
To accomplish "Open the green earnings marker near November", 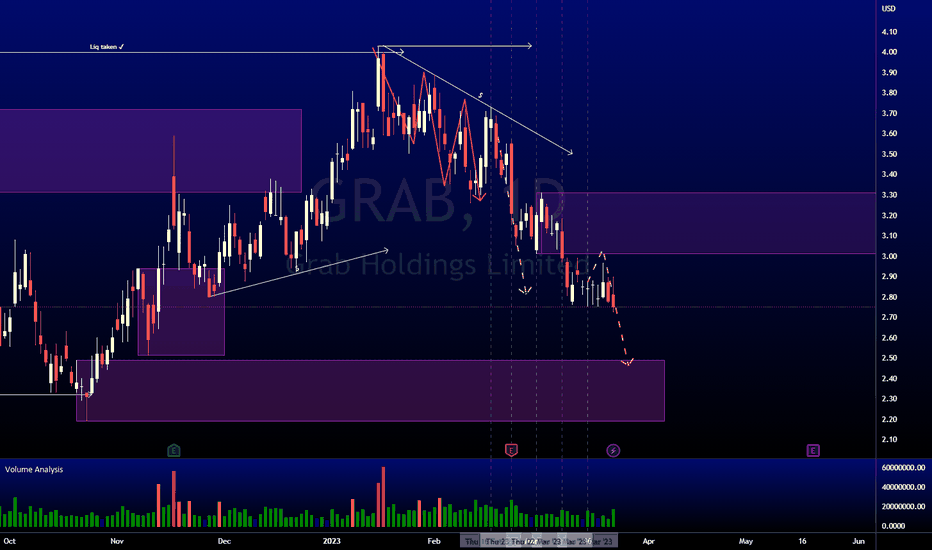I will 174,450.
